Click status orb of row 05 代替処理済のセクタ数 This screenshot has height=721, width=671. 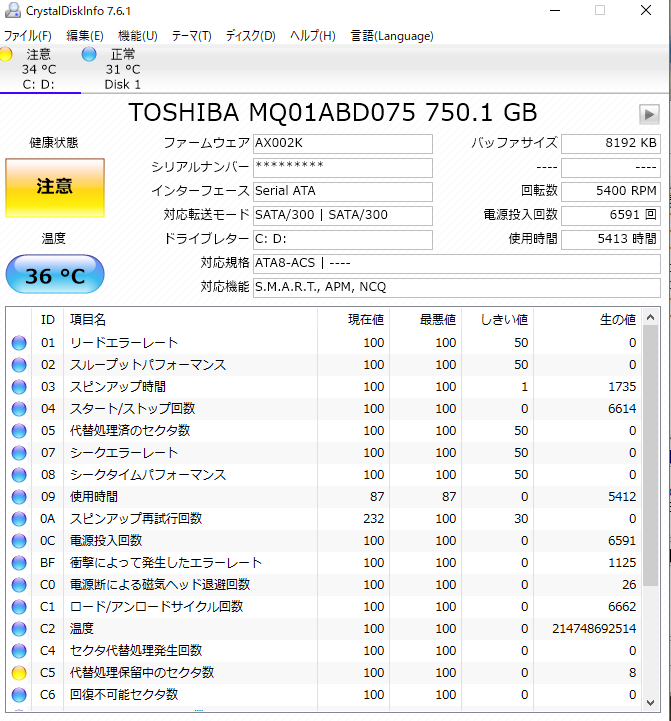[19, 431]
